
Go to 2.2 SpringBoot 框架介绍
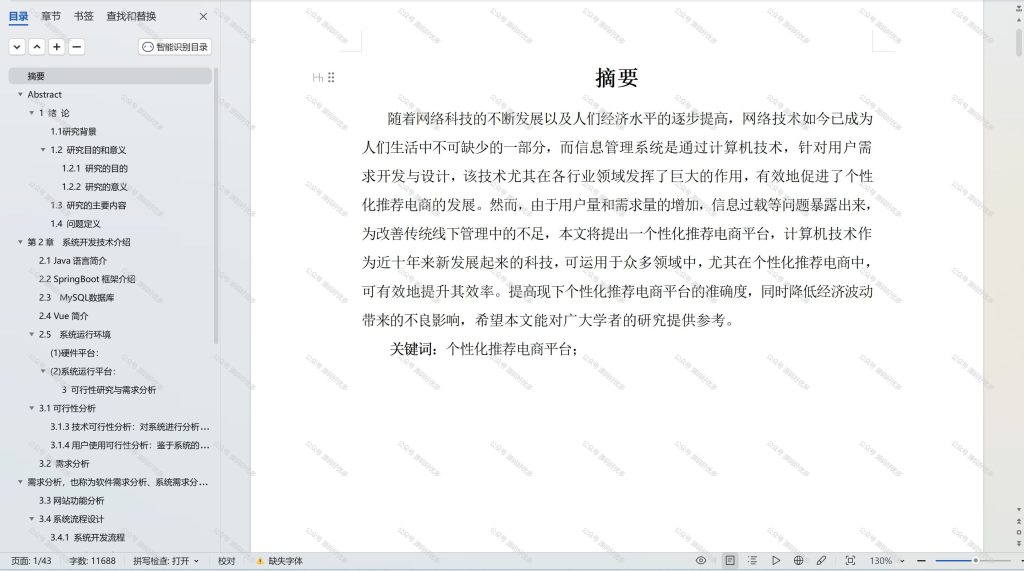pos(87,279)
